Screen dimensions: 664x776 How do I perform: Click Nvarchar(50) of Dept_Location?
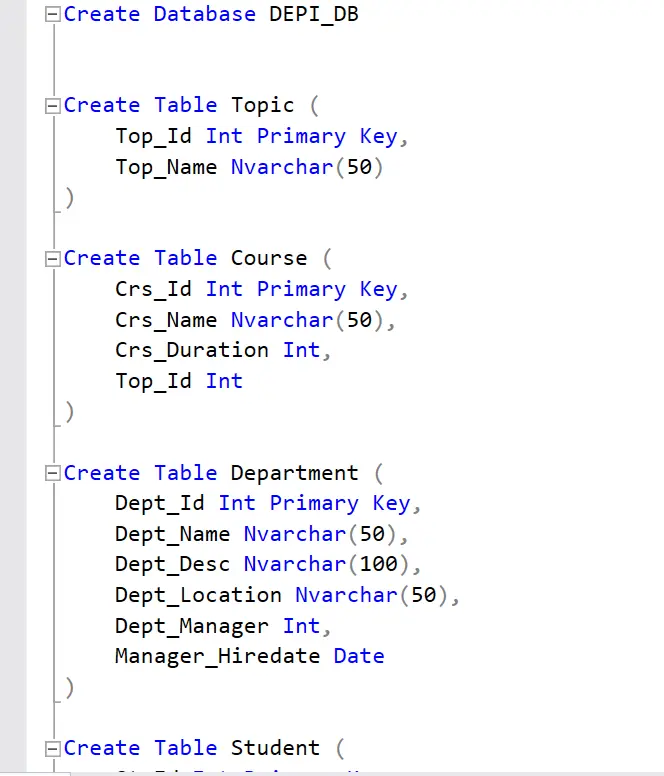[x=372, y=595]
